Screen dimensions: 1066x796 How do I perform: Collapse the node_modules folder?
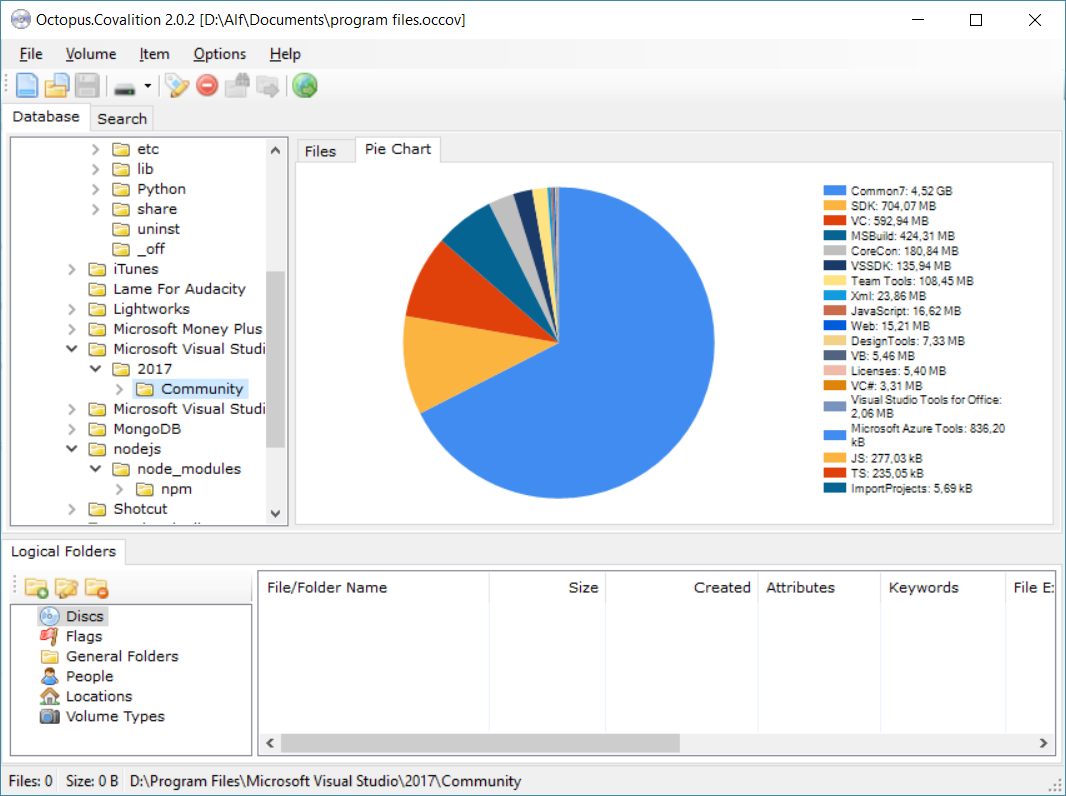(x=96, y=469)
